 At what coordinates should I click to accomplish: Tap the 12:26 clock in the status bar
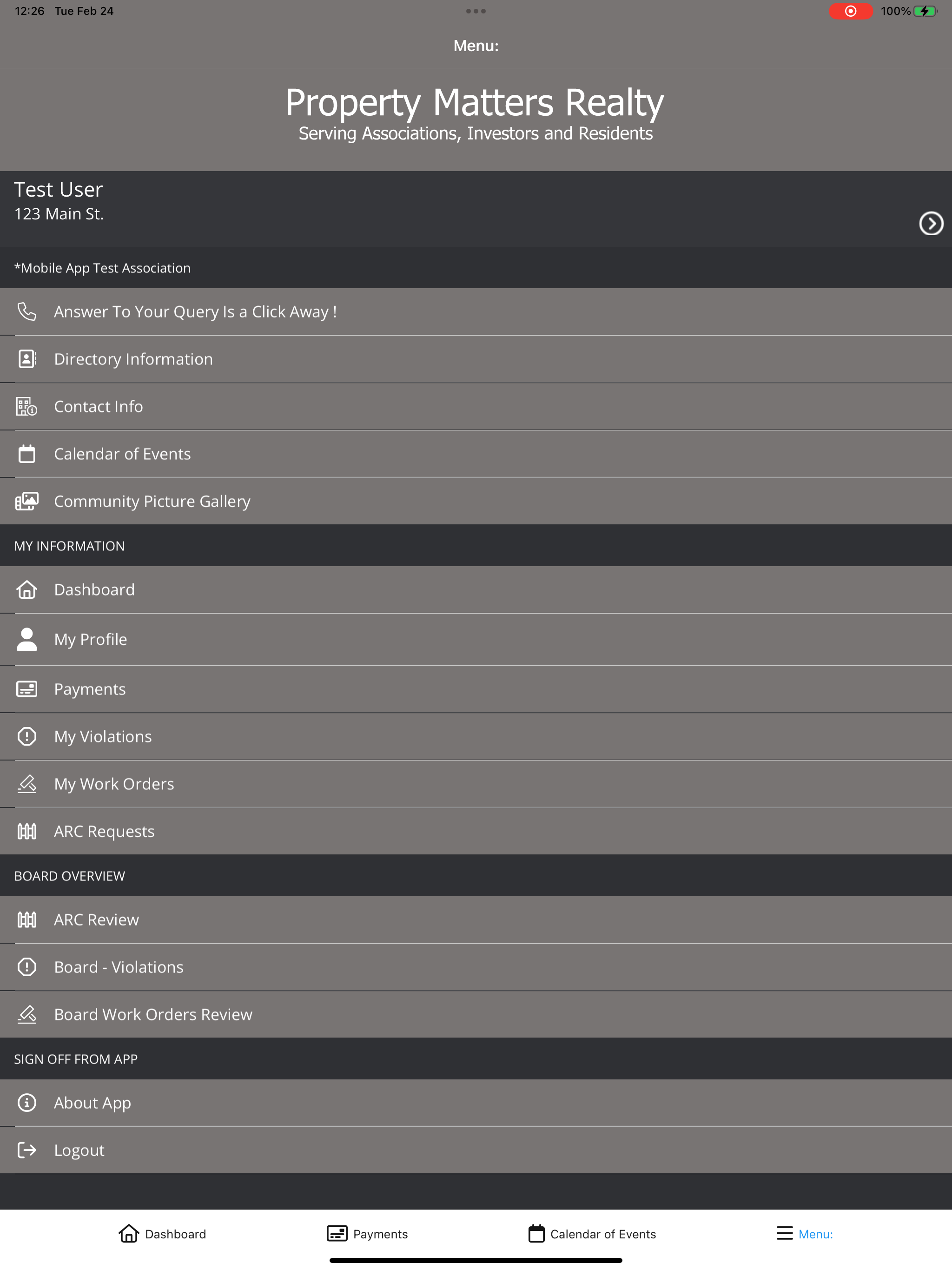(x=29, y=11)
